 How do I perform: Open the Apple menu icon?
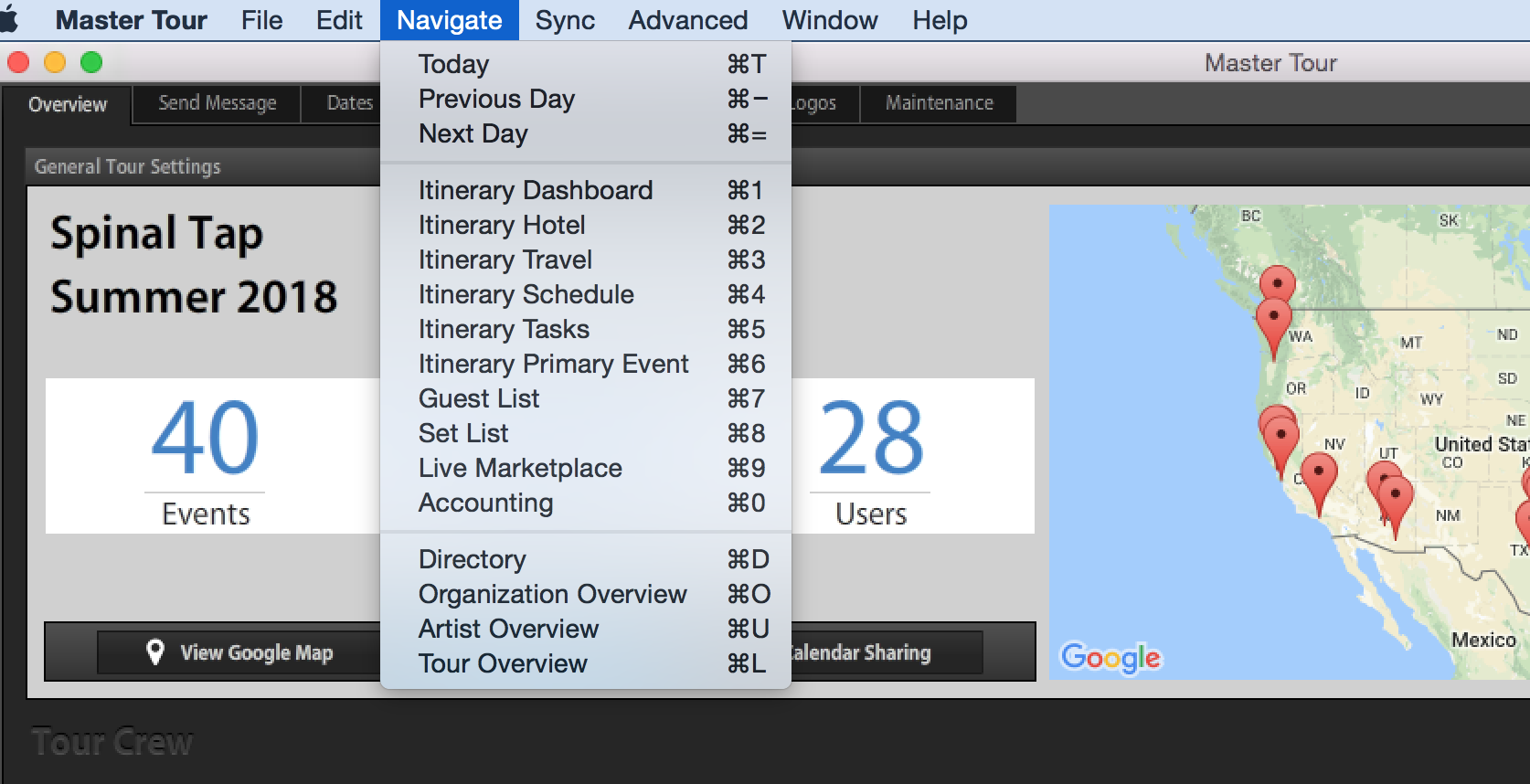coord(9,19)
